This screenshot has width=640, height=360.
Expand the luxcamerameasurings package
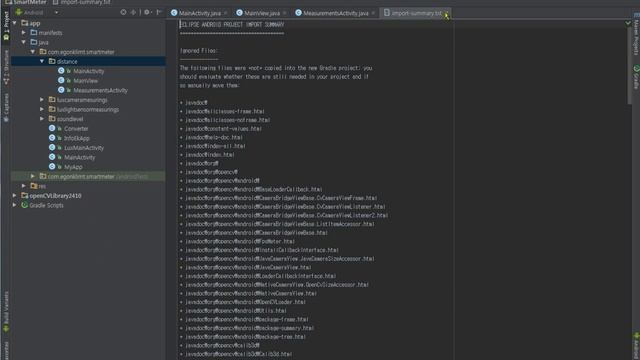pos(42,100)
